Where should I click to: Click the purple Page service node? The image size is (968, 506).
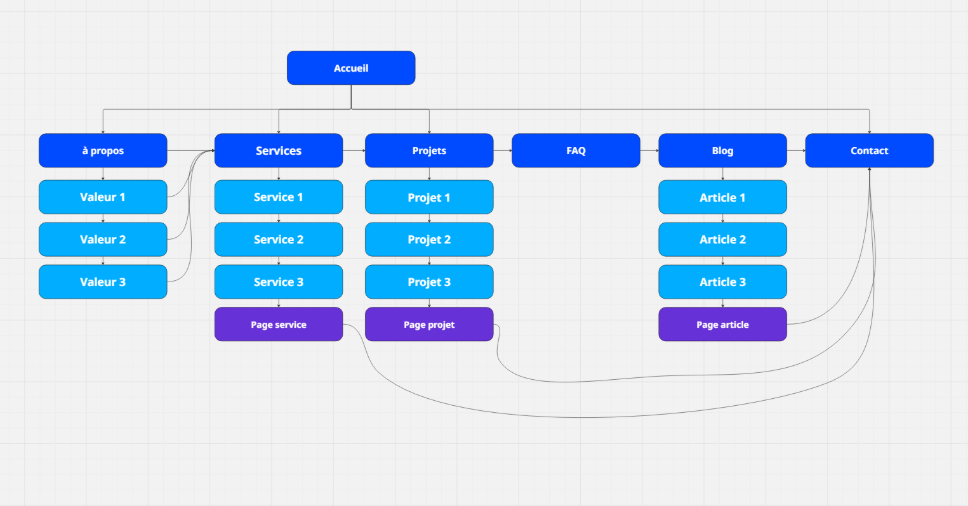tap(278, 325)
